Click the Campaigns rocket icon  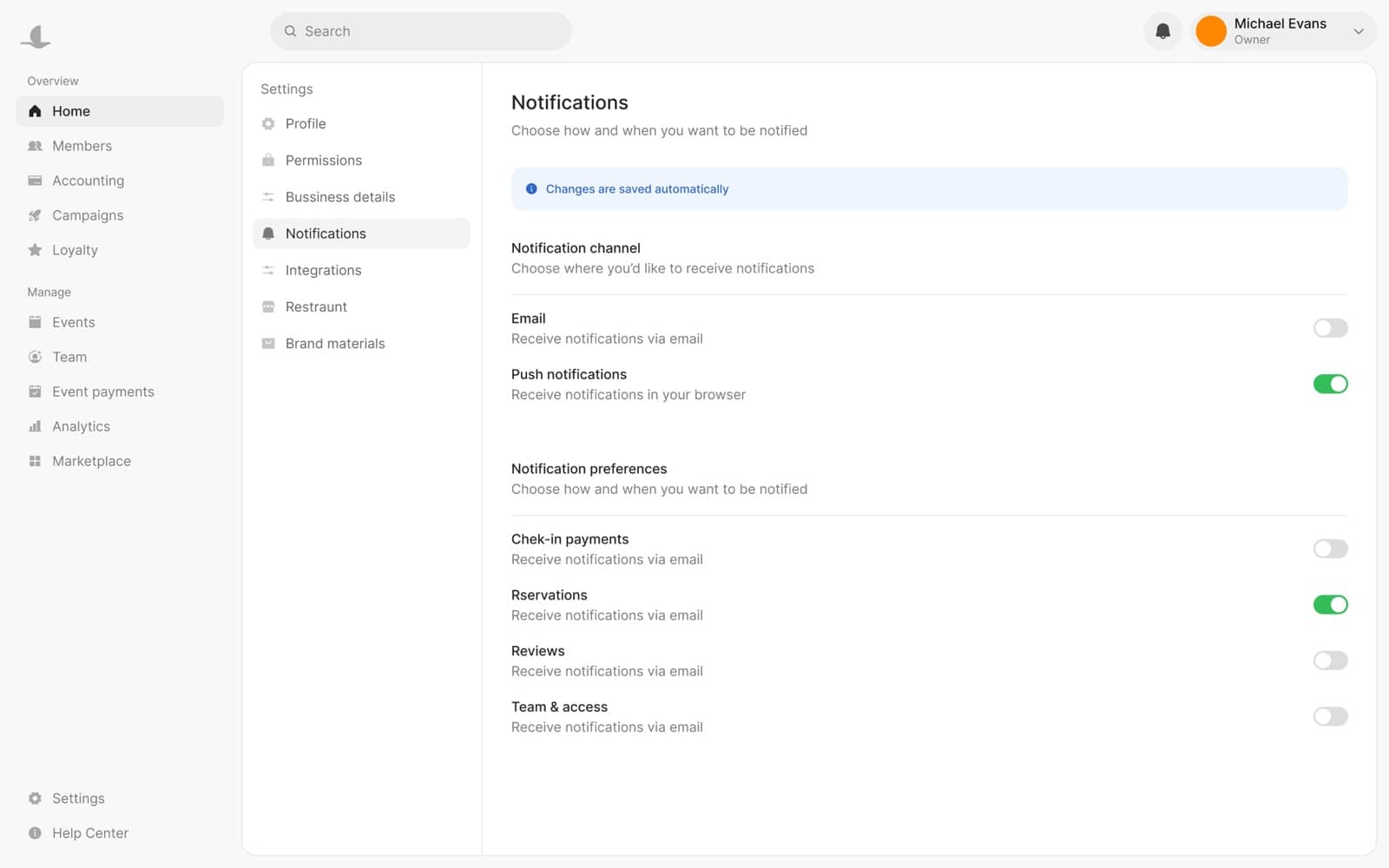[35, 215]
